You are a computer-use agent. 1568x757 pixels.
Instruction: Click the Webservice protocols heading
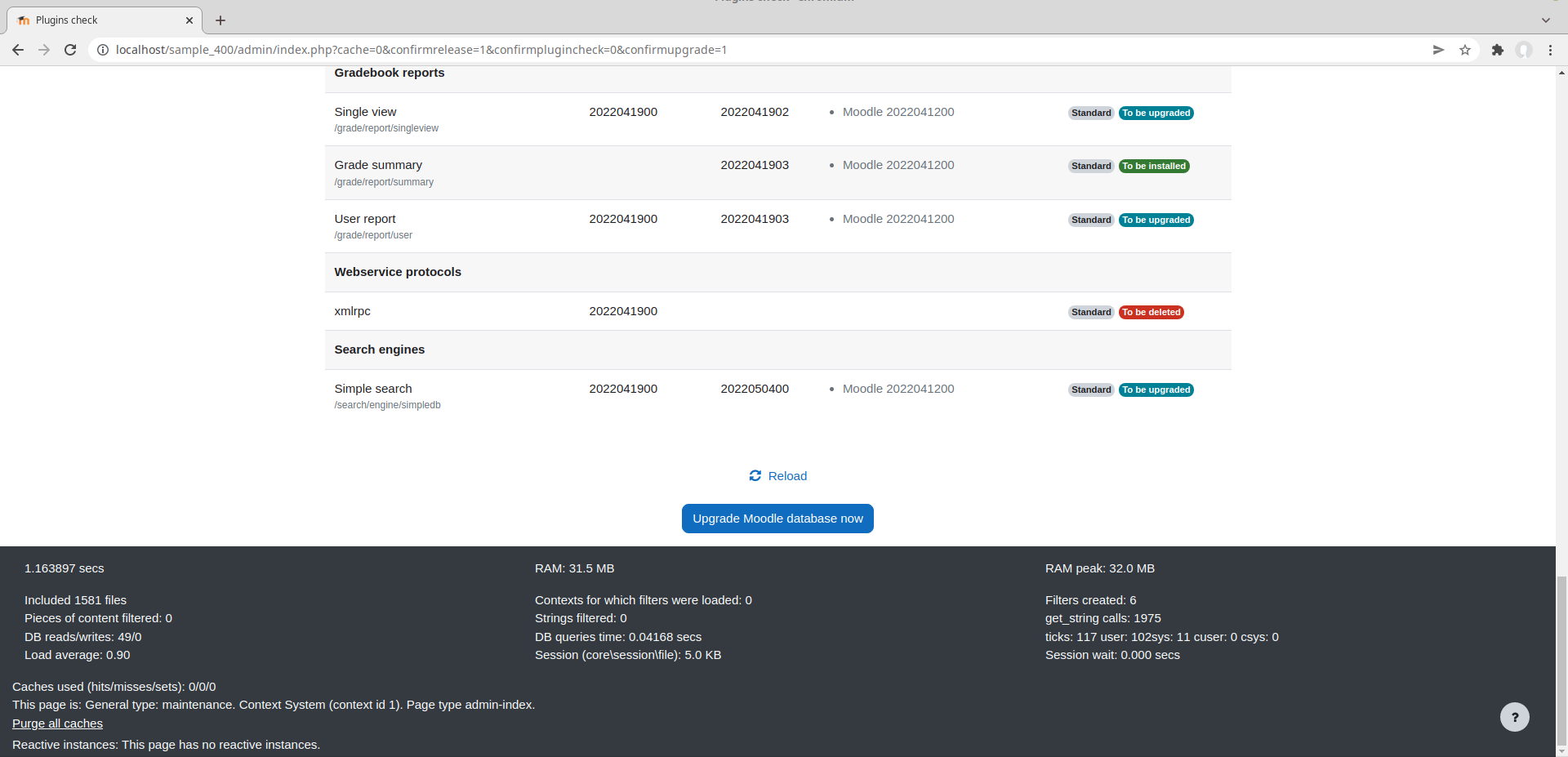coord(398,272)
